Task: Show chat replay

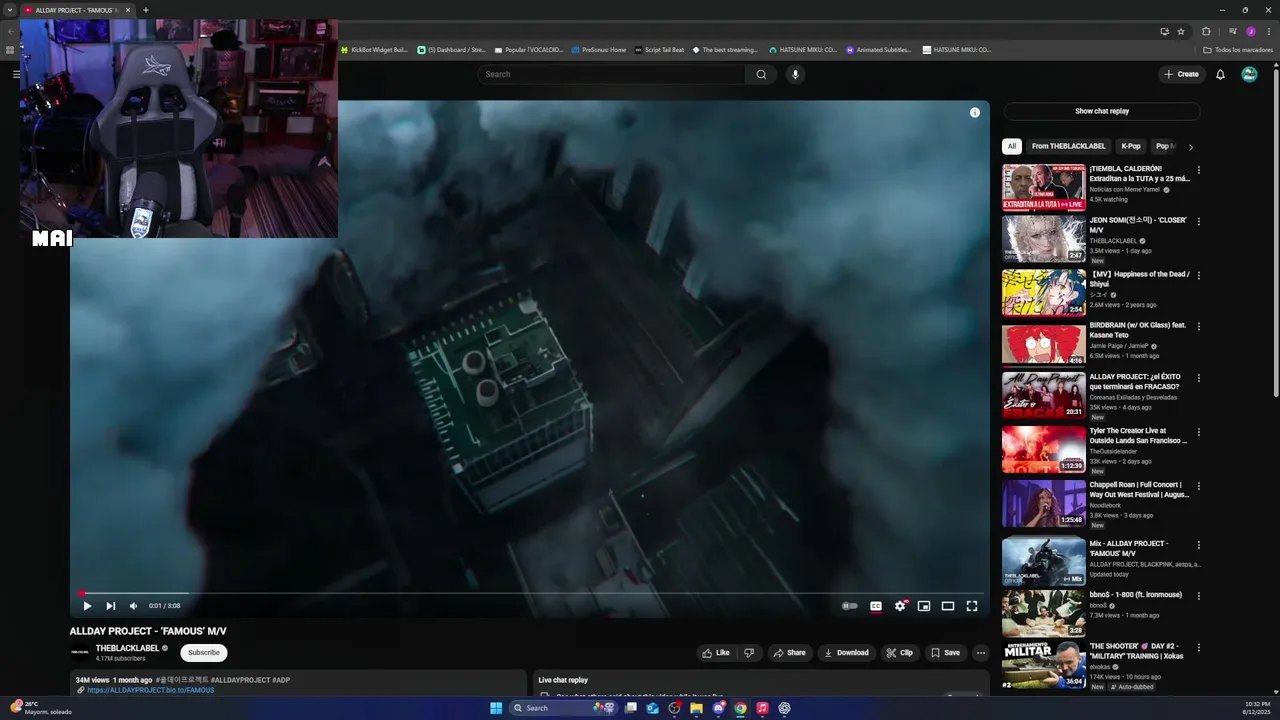Action: (x=1102, y=111)
